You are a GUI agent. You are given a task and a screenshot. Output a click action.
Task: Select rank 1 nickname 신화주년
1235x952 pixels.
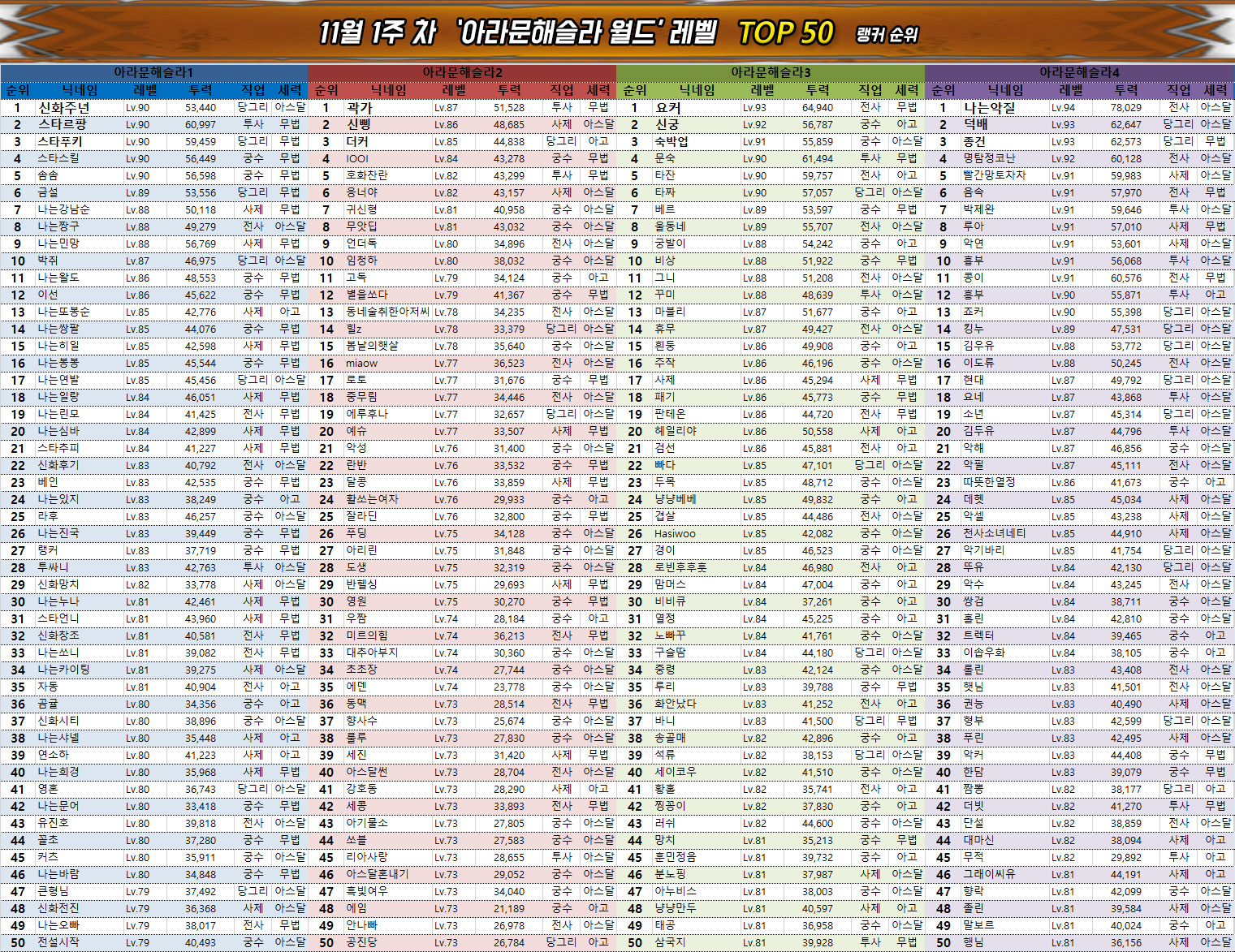coord(63,107)
